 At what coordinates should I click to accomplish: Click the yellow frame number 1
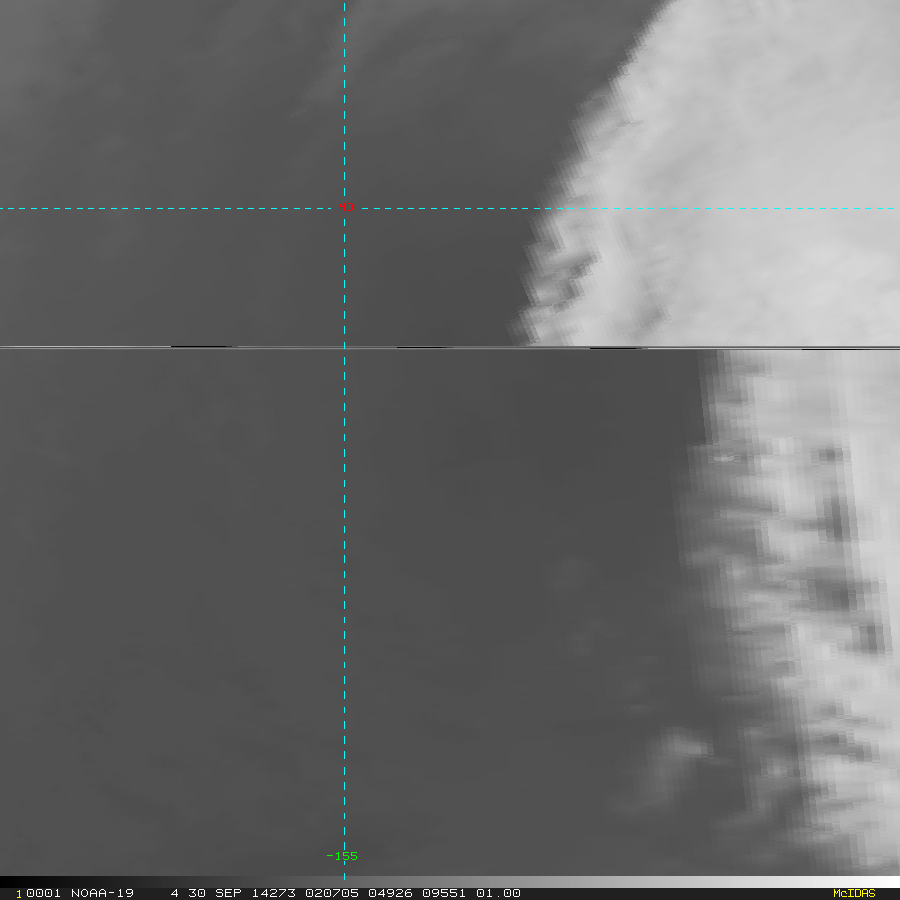pos(19,894)
